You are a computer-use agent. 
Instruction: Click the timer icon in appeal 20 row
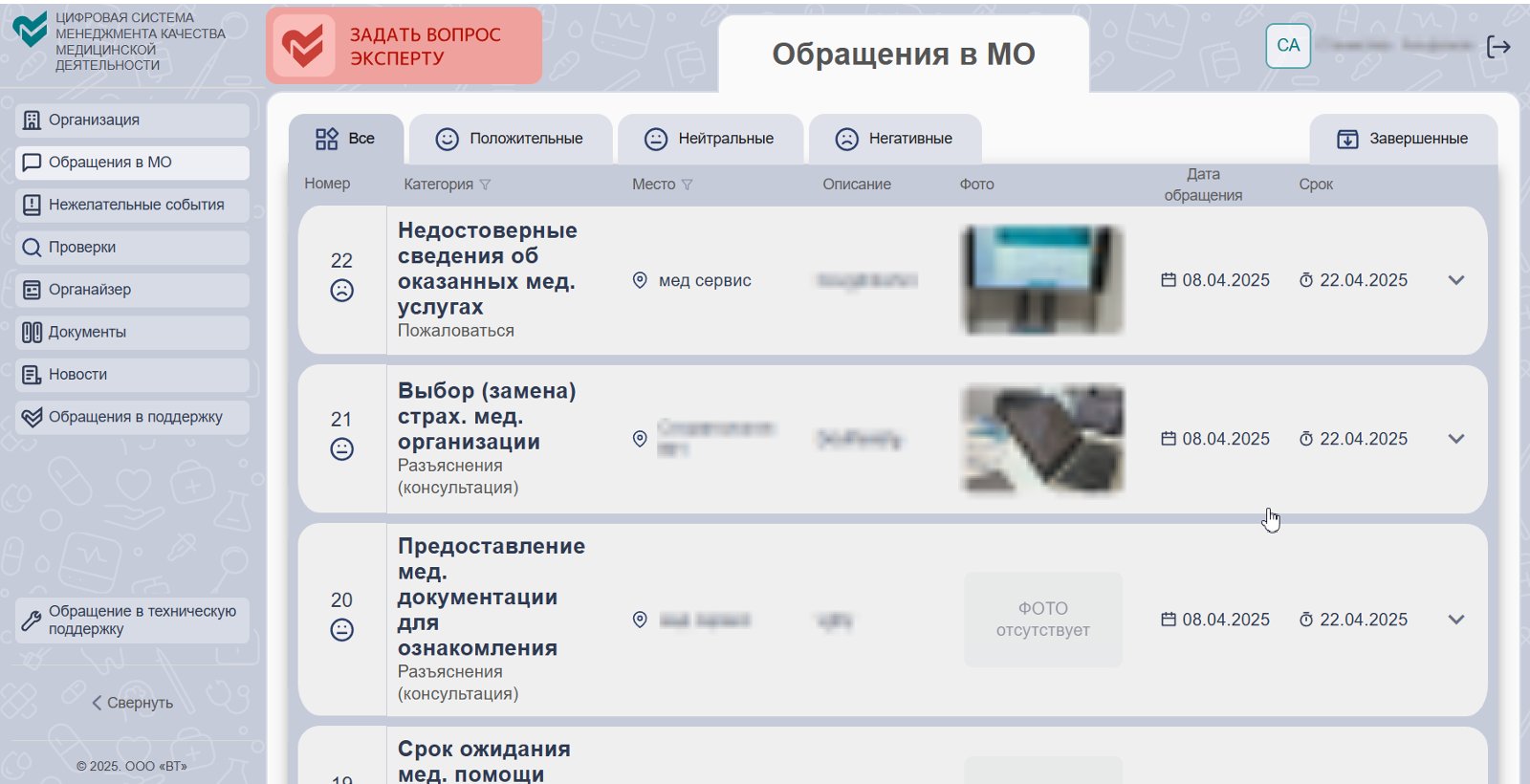pyautogui.click(x=1306, y=620)
